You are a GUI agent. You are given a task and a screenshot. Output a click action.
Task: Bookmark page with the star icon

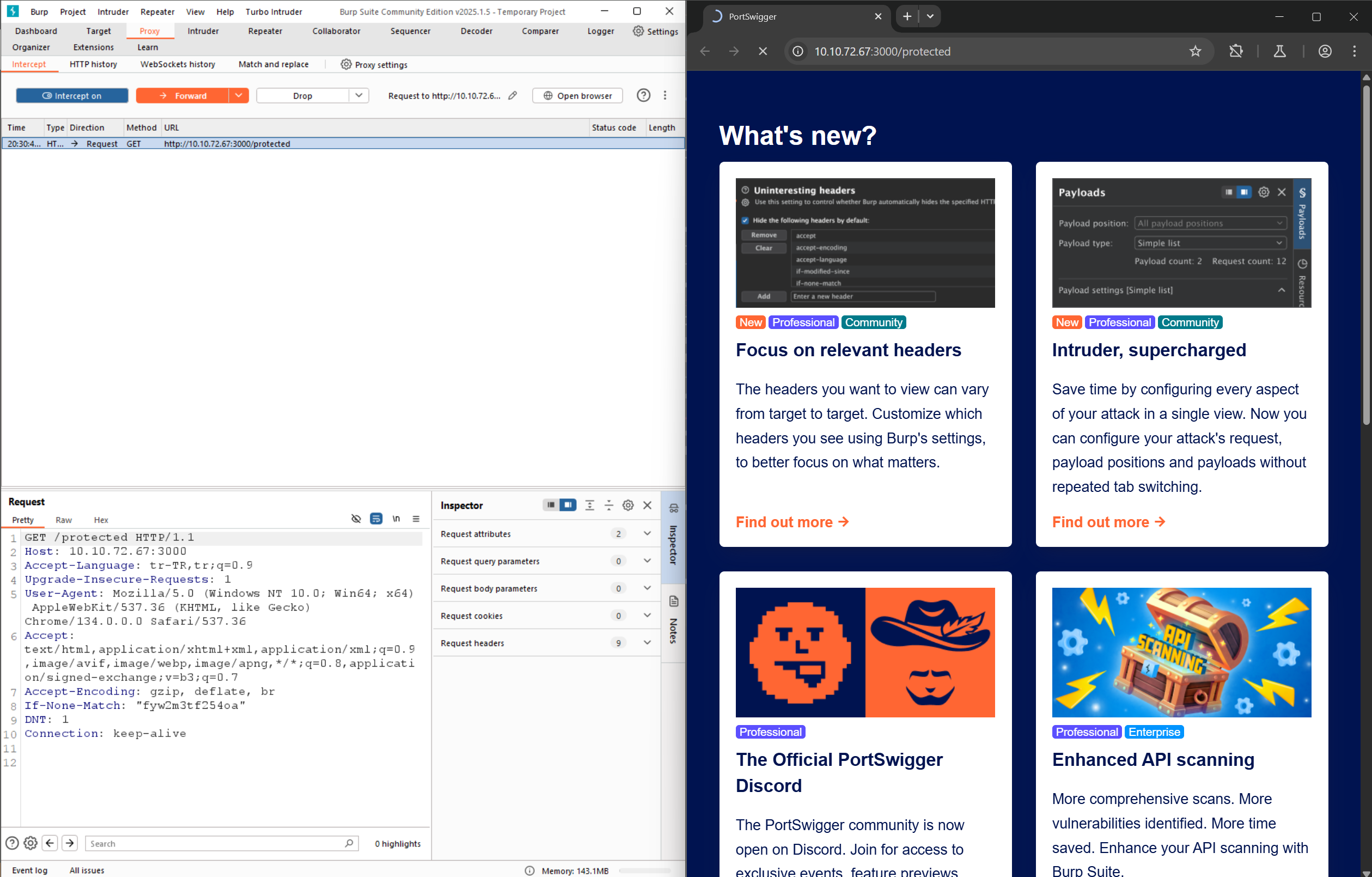click(1196, 51)
